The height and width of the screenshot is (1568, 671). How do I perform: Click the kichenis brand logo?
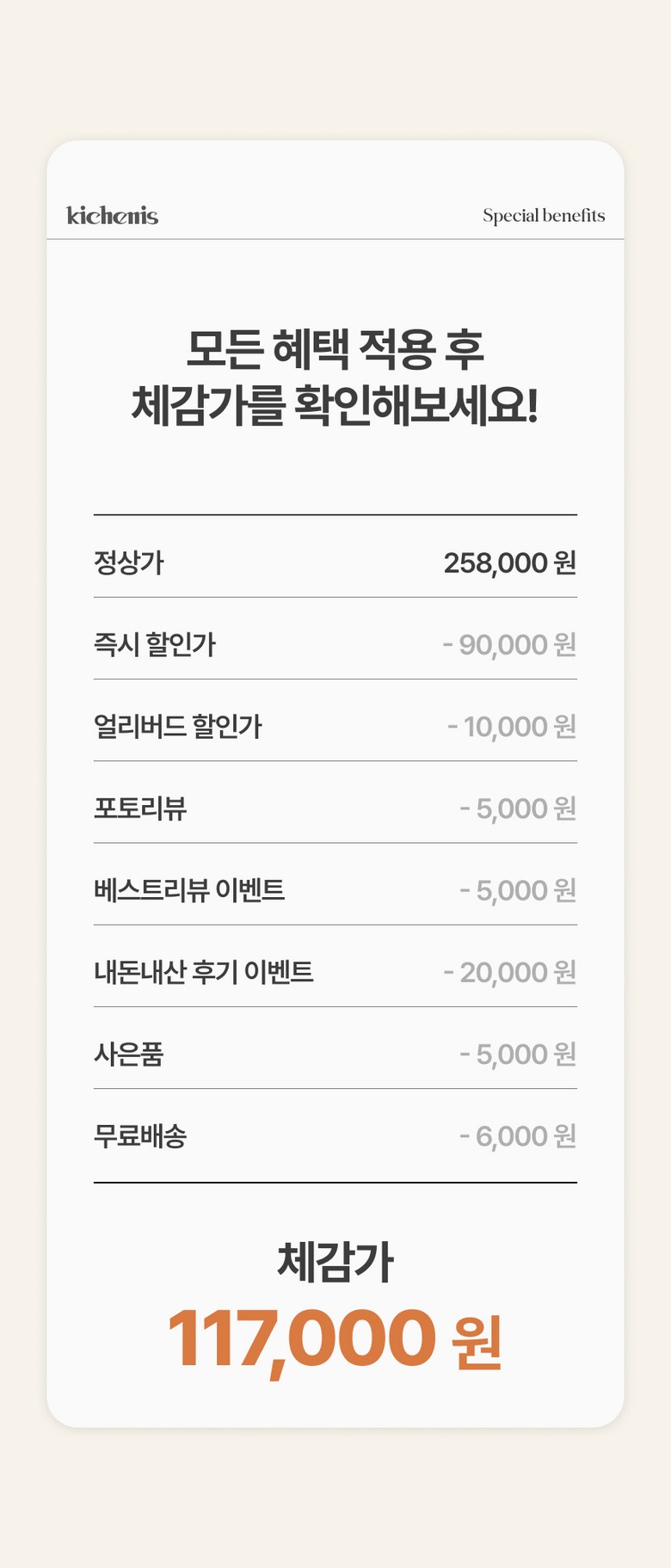coord(113,215)
